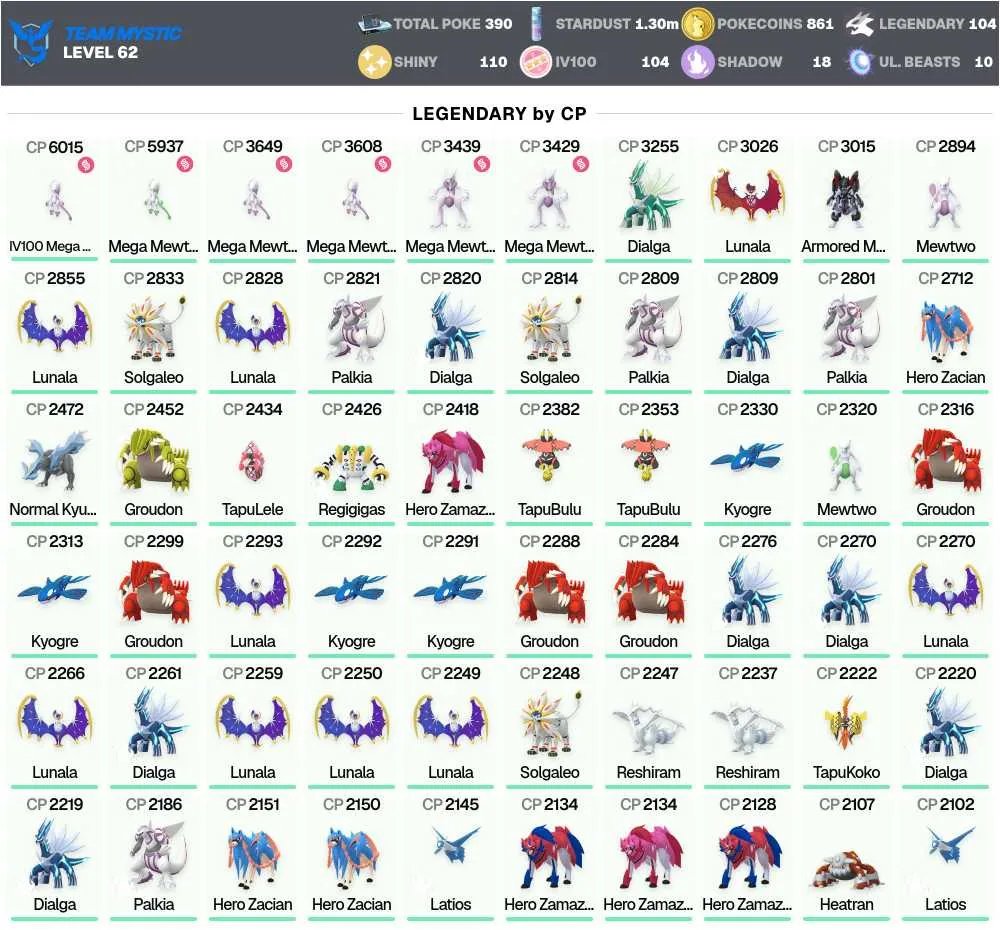
Task: Click the "IV100 Mega ..." name label
Action: 50,246
